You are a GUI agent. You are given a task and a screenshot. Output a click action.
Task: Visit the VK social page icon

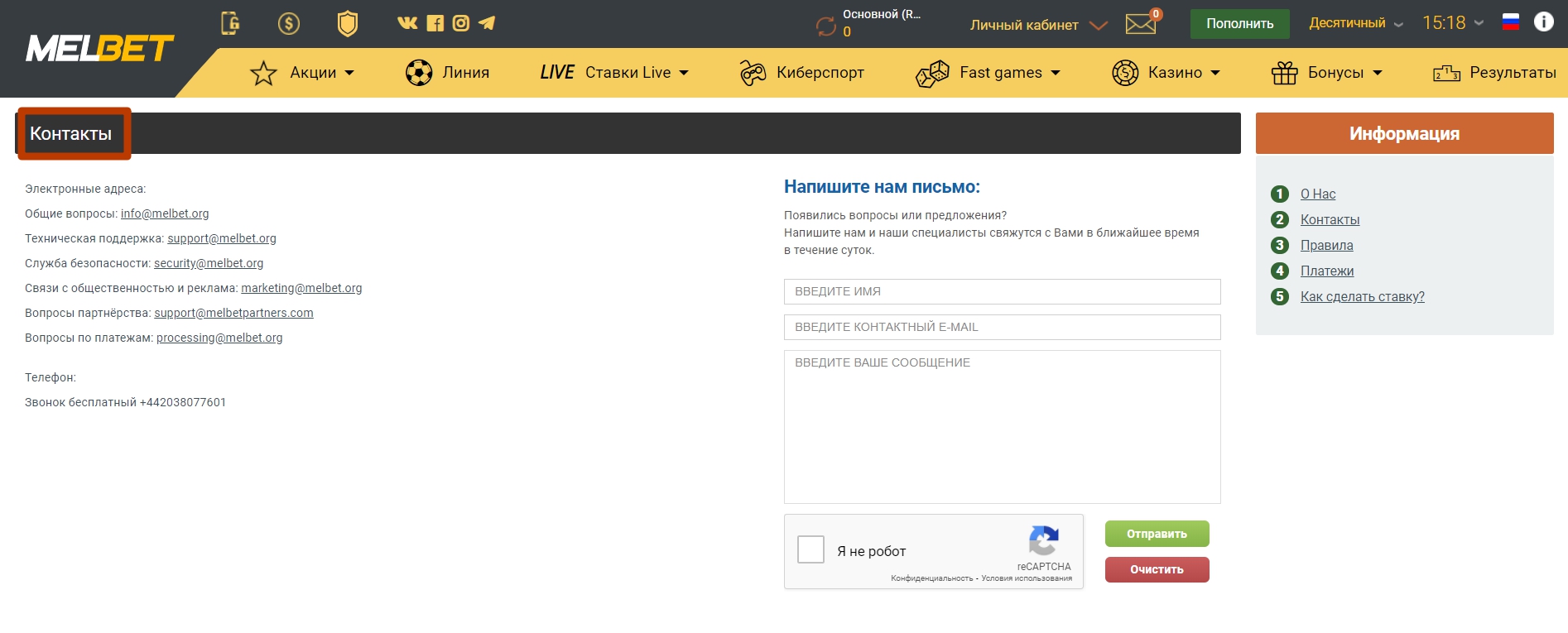[407, 23]
